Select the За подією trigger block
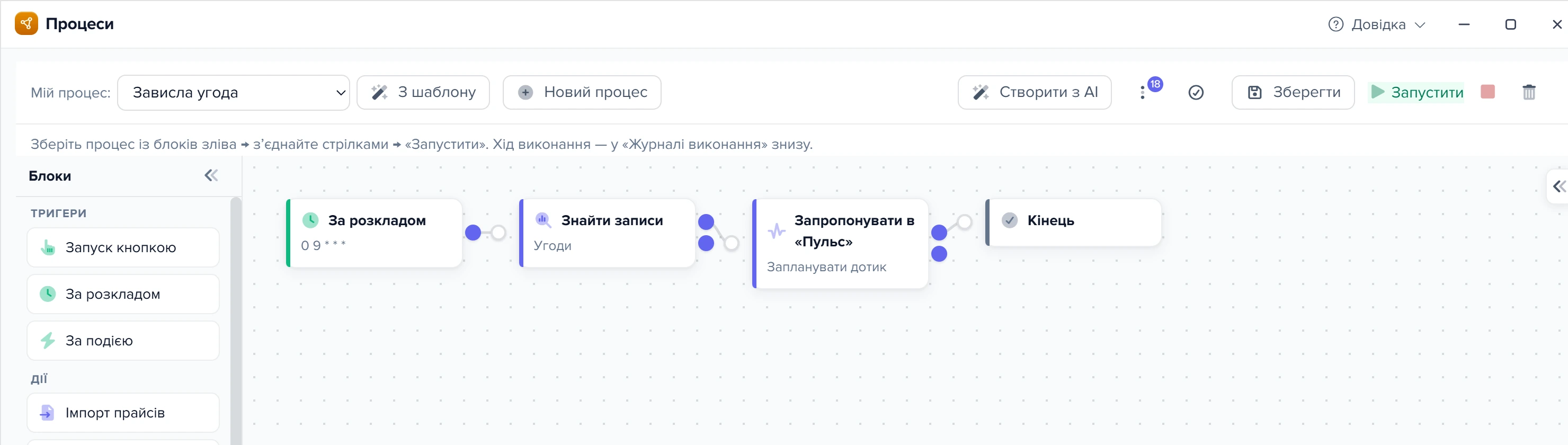1568x445 pixels. pyautogui.click(x=123, y=341)
